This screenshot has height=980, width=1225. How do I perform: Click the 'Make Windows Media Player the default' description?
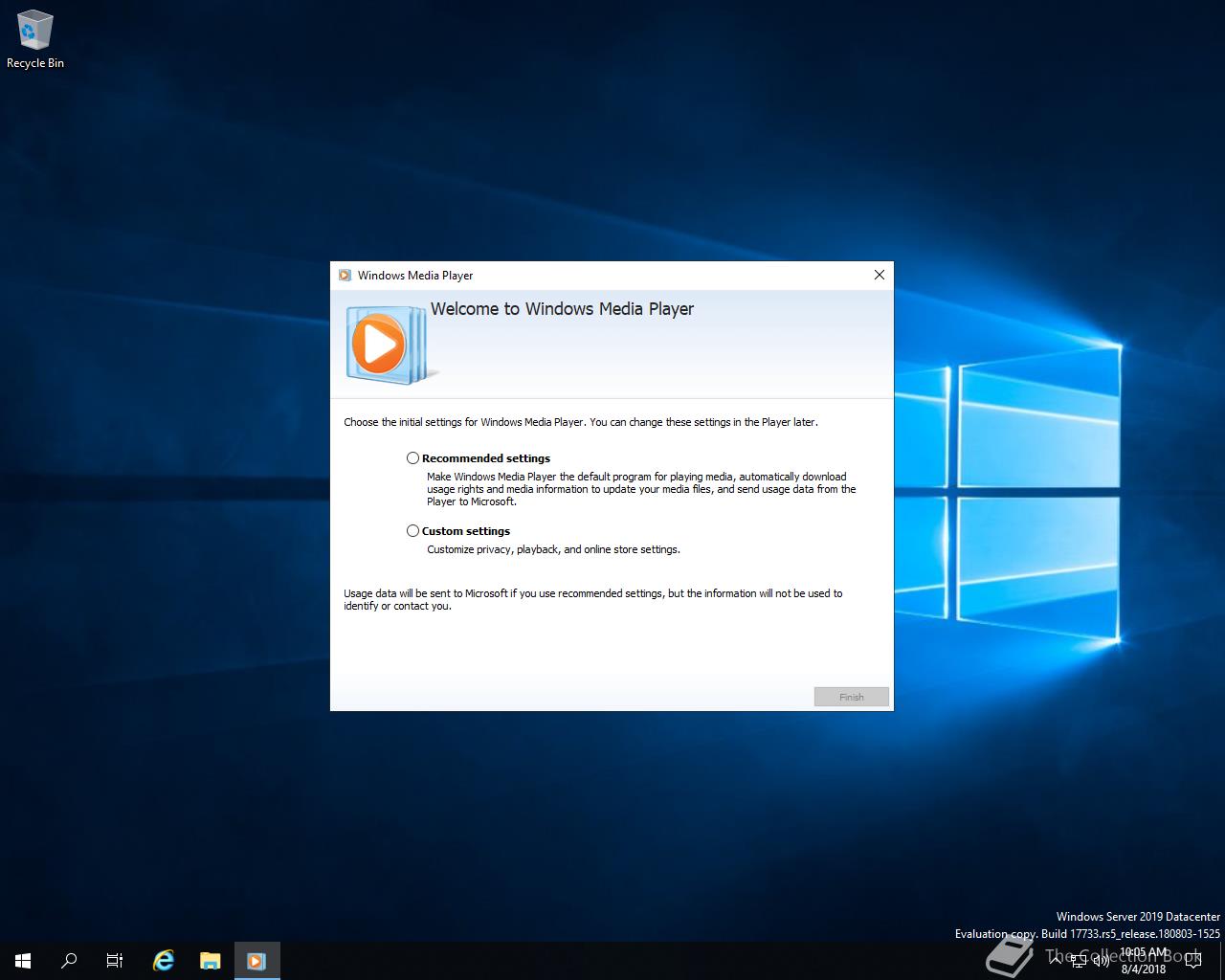(641, 489)
